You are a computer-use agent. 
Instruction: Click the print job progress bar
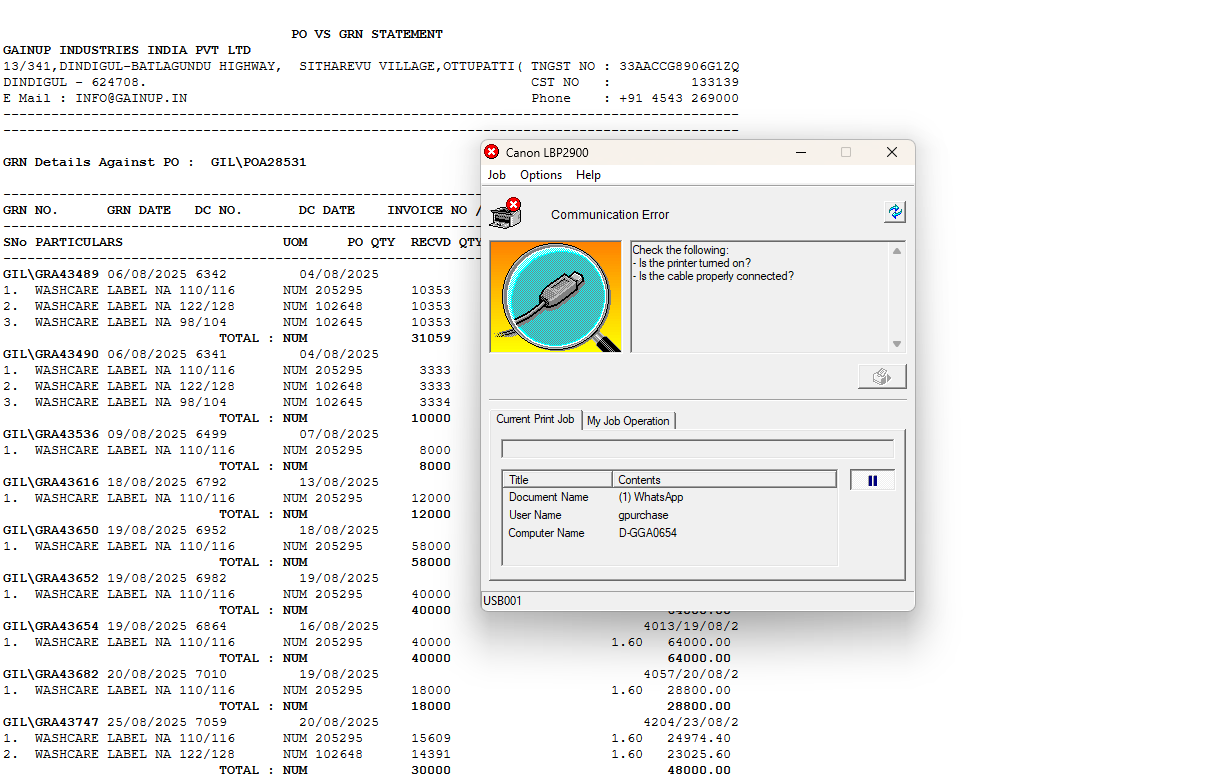tap(697, 449)
